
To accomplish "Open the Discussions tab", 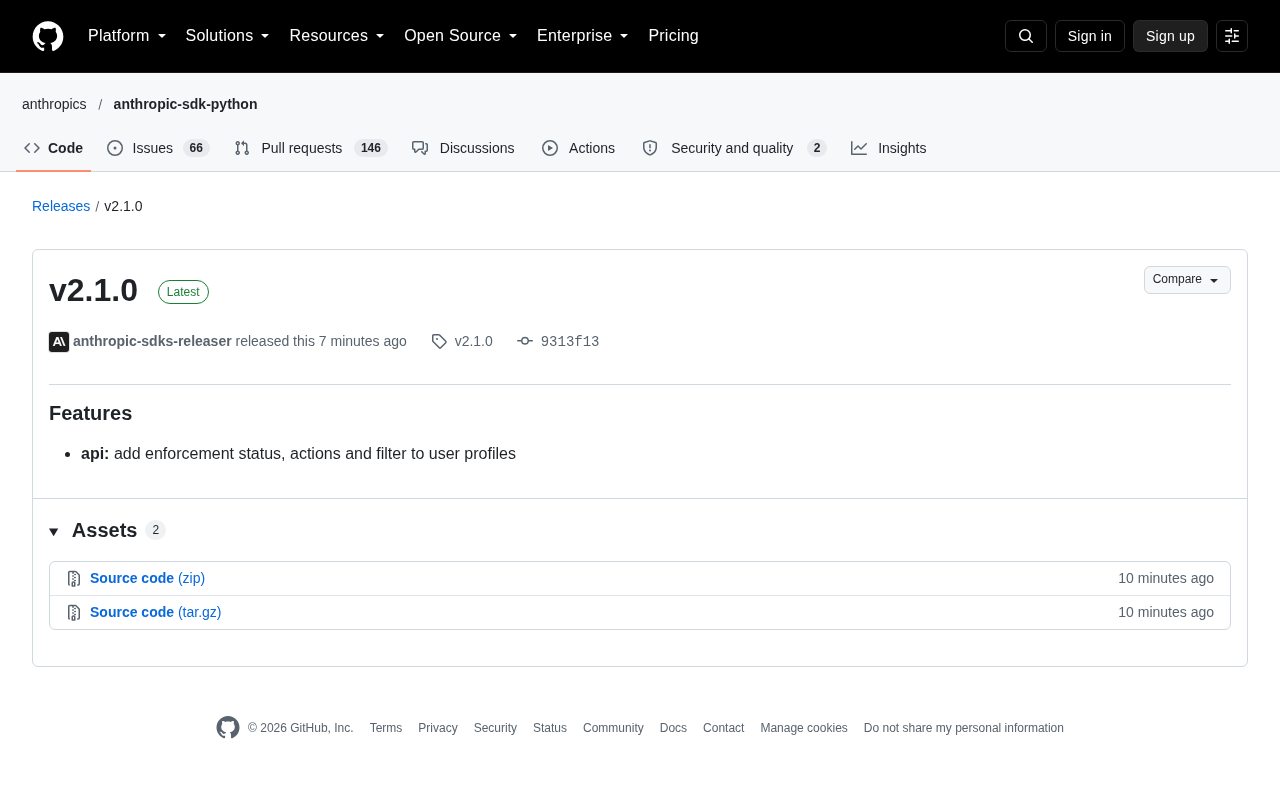I will (463, 148).
